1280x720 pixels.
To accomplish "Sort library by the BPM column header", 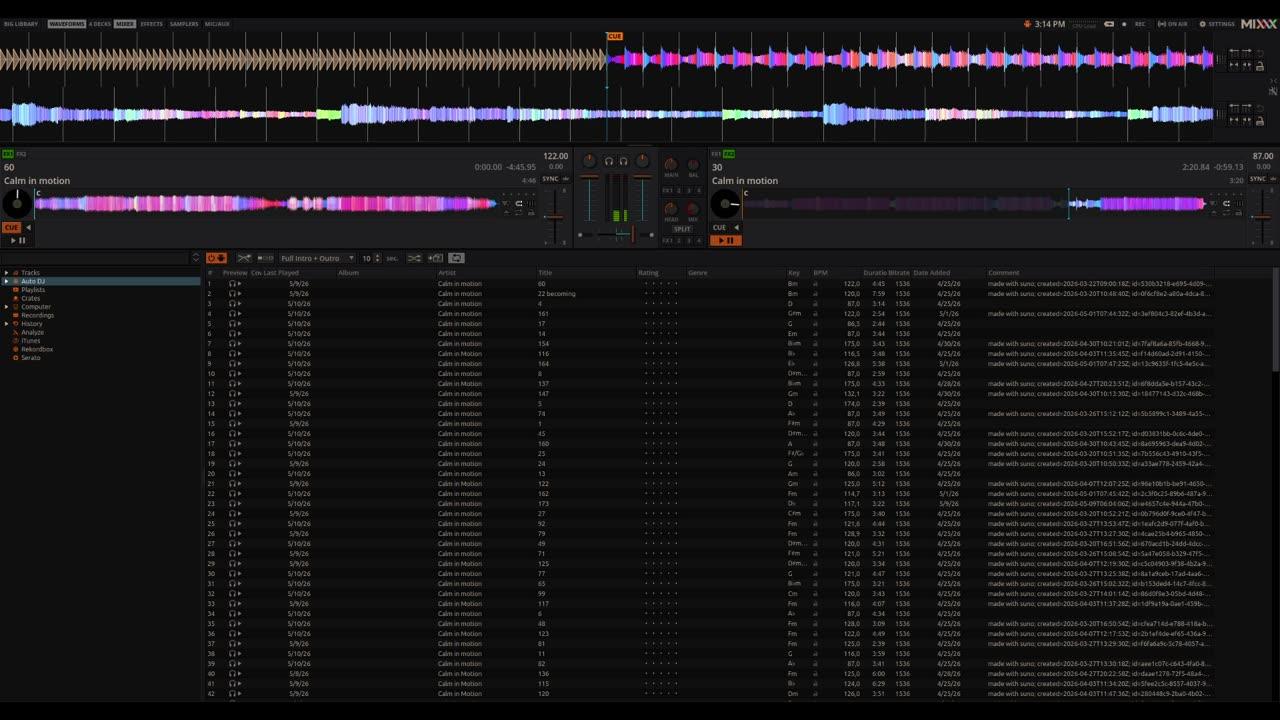I will click(x=820, y=273).
